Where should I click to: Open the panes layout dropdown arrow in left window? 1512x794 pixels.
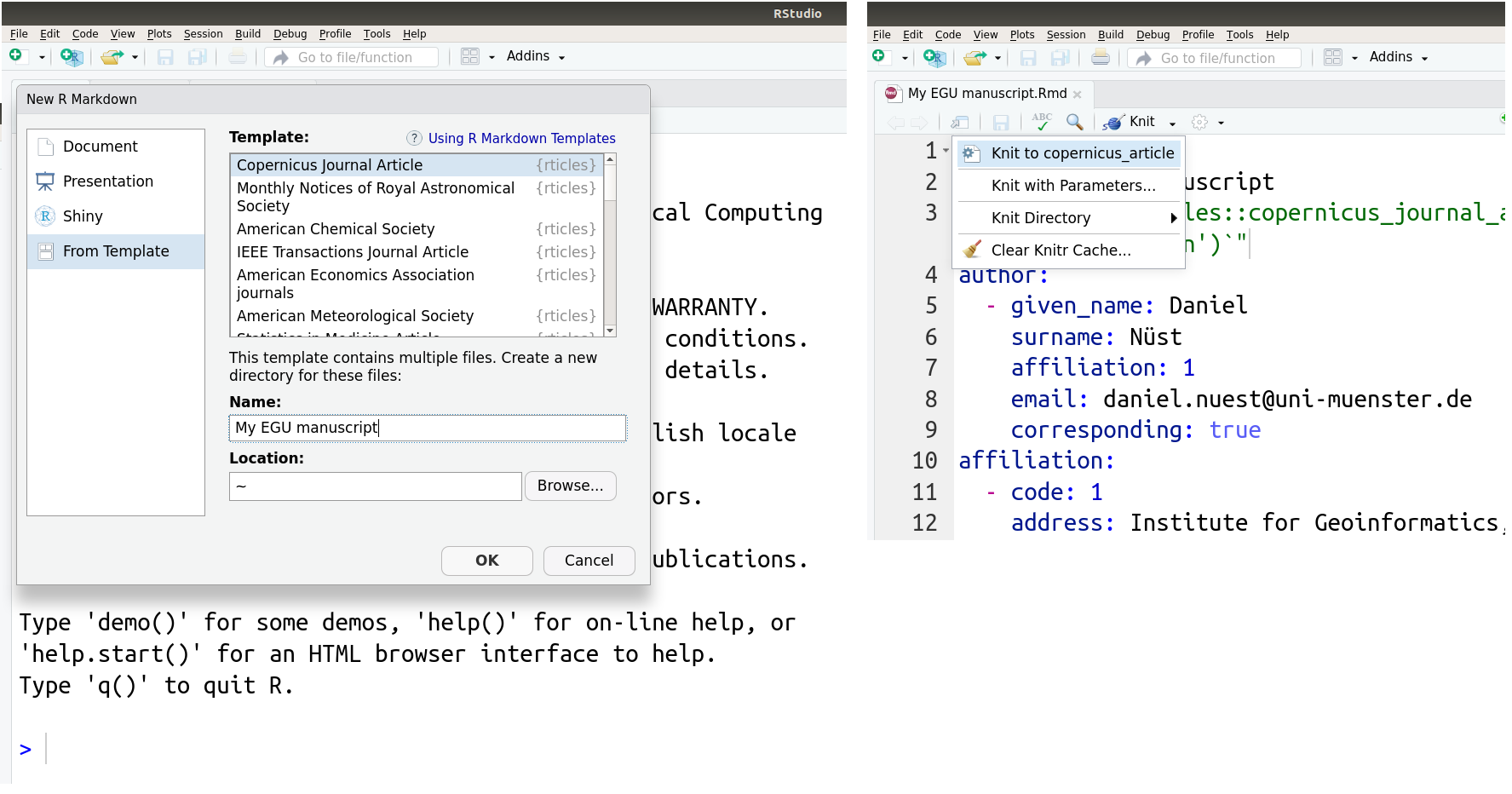pos(492,58)
